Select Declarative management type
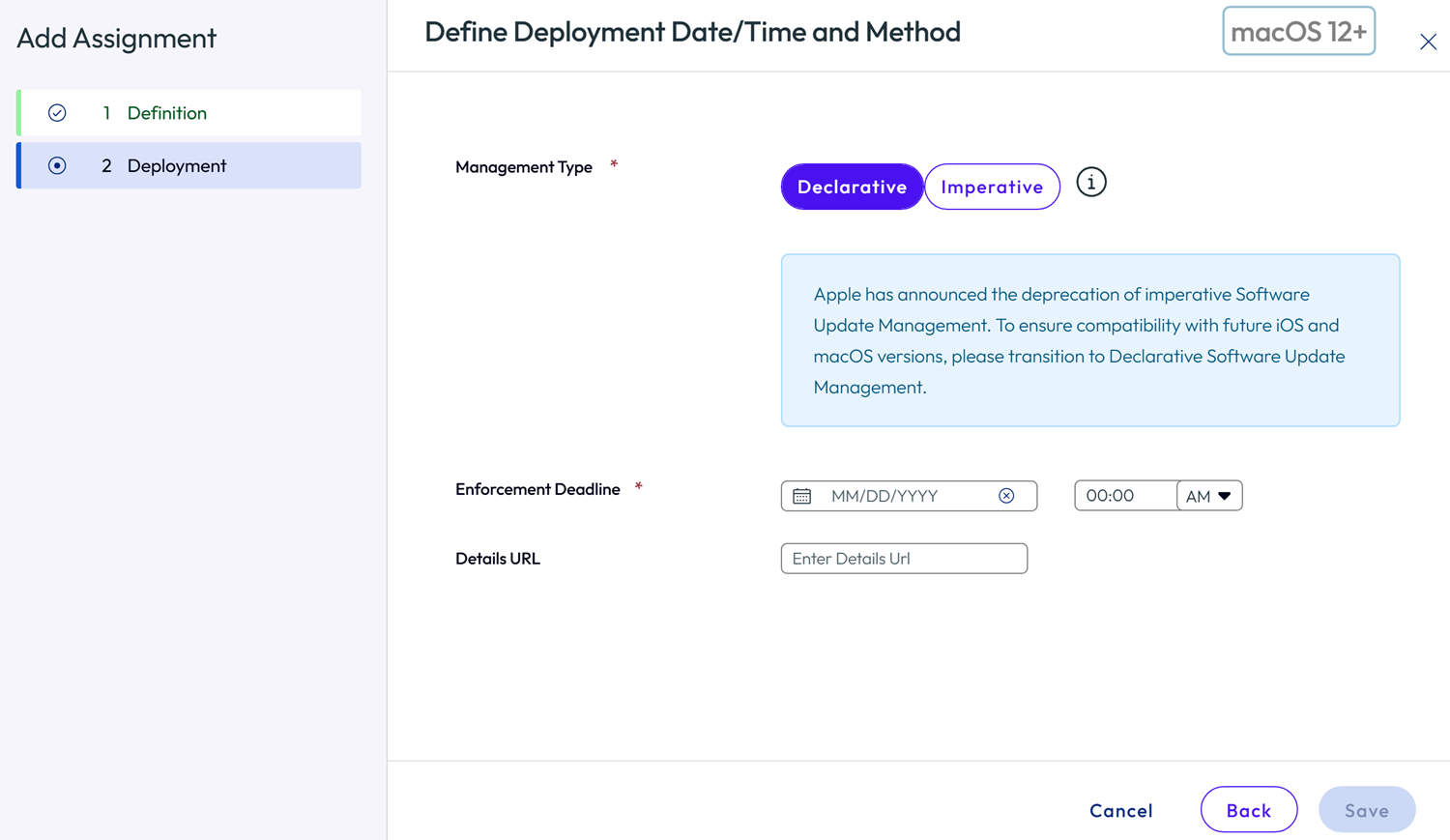 (852, 187)
